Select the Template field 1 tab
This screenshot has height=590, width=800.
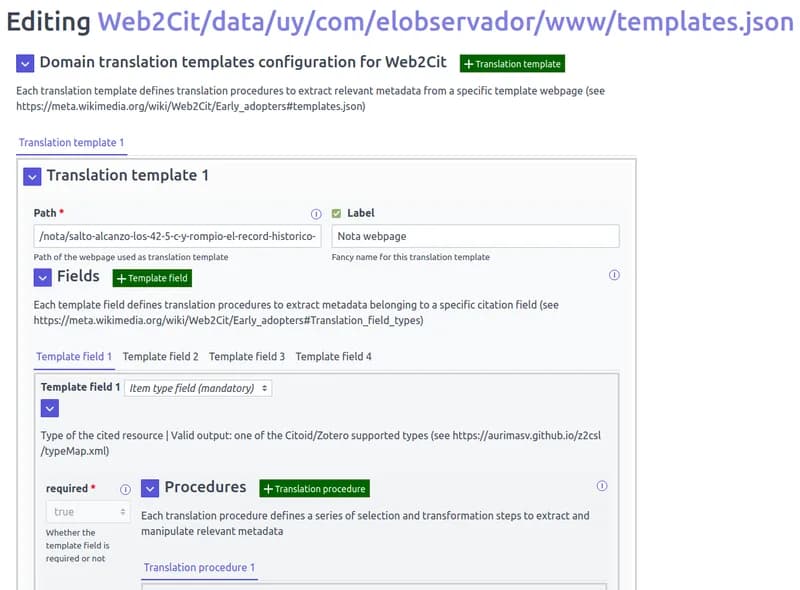click(74, 357)
